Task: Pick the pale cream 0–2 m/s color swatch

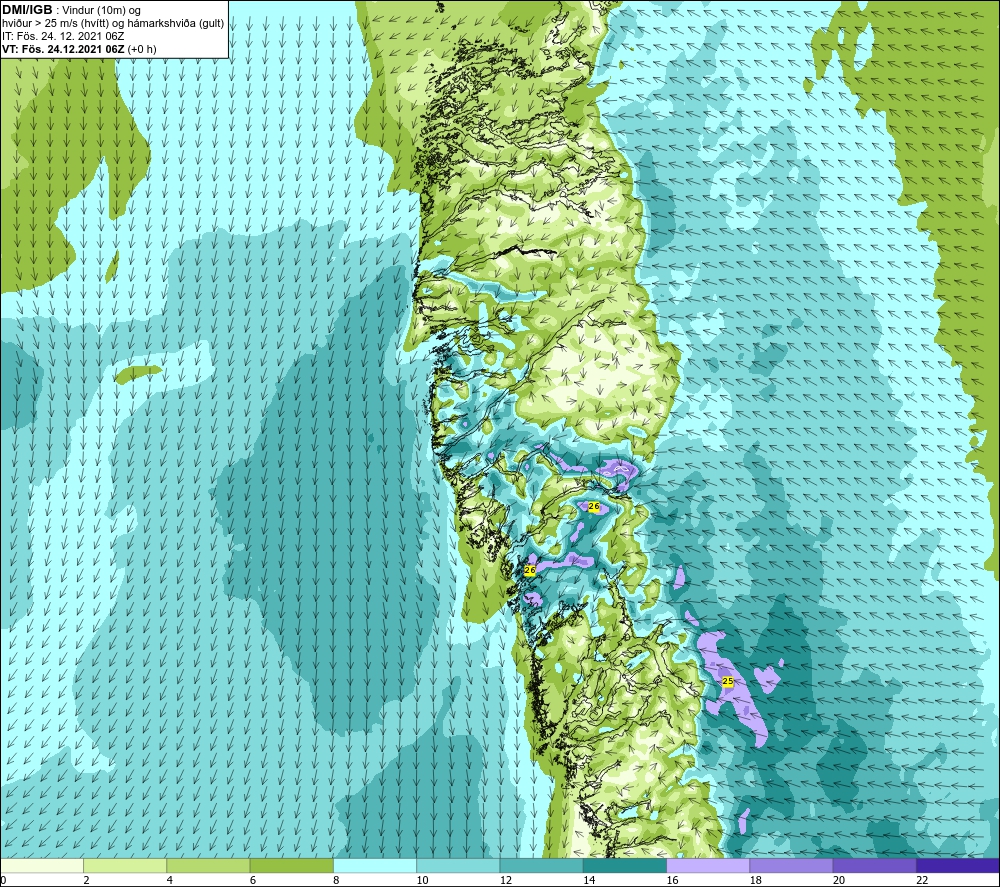Action: tap(42, 866)
